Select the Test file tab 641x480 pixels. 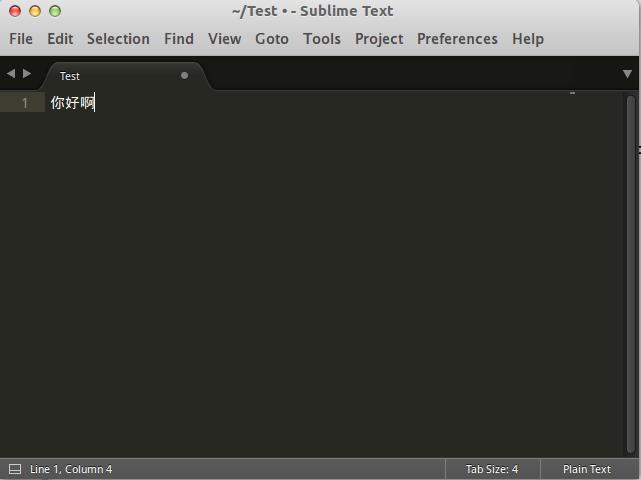pyautogui.click(x=70, y=76)
